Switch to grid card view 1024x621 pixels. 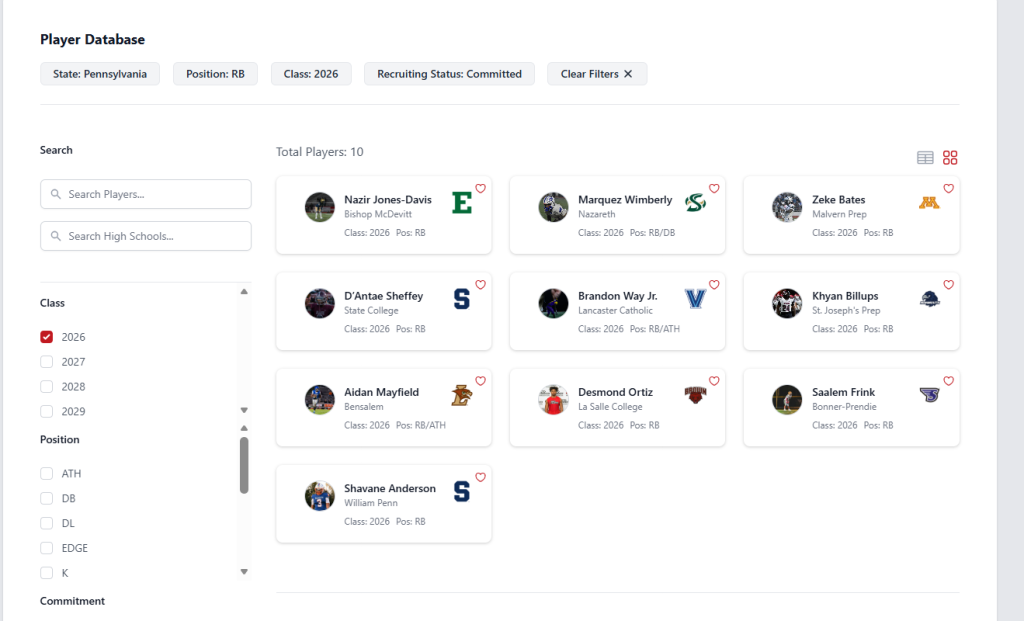[950, 157]
